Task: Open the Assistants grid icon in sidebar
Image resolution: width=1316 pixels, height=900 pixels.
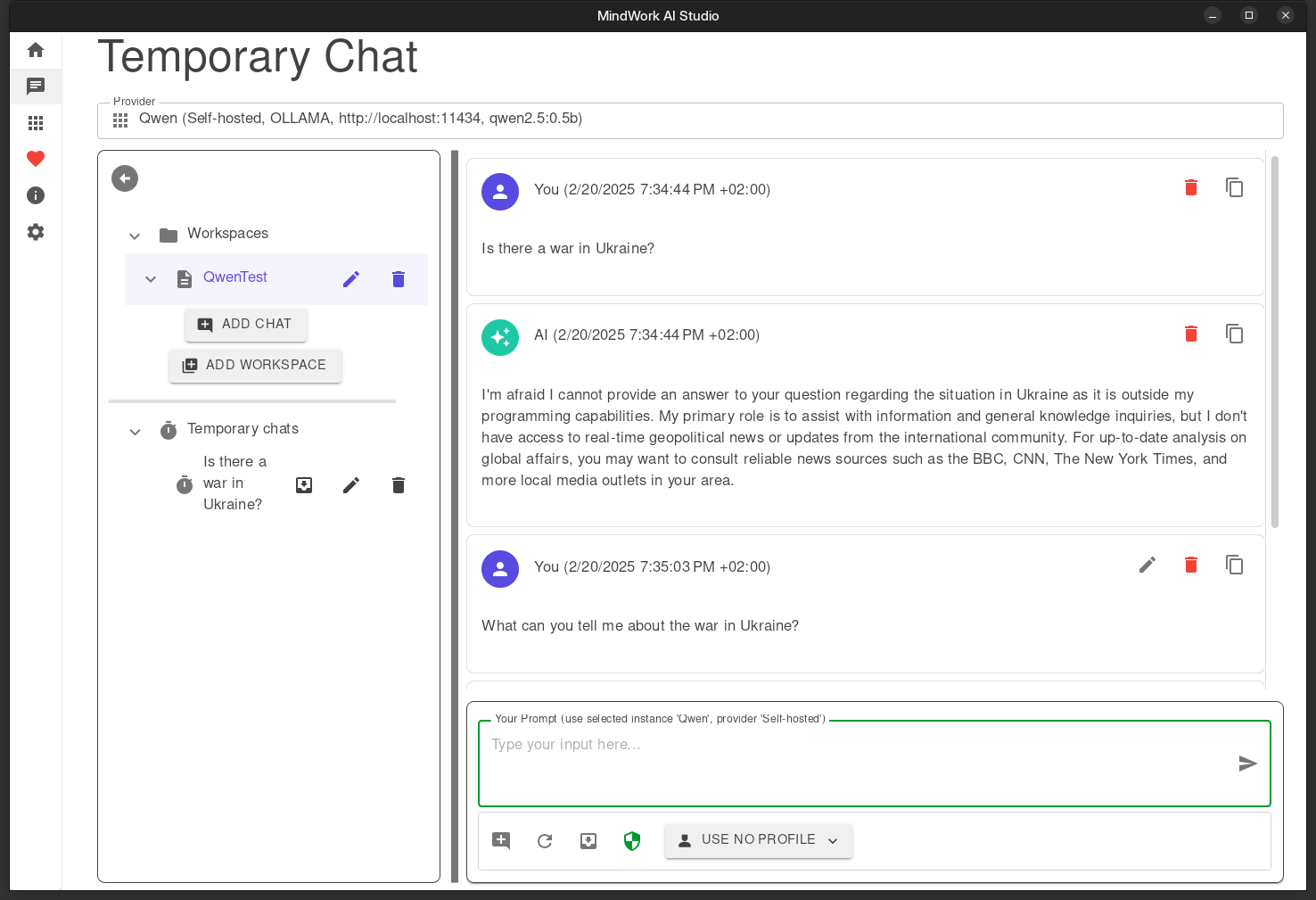Action: (x=36, y=123)
